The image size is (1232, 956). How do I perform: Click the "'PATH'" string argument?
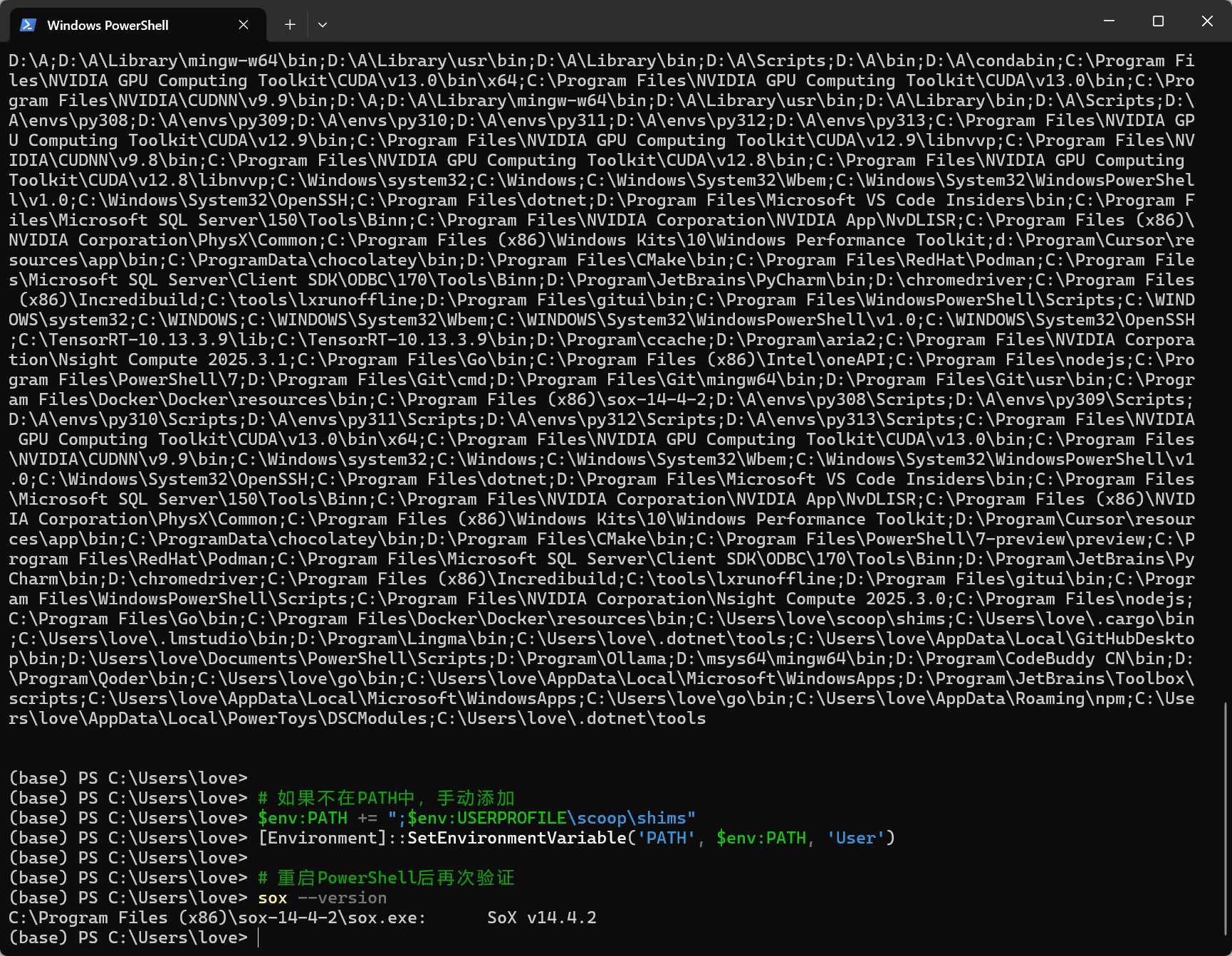point(666,839)
